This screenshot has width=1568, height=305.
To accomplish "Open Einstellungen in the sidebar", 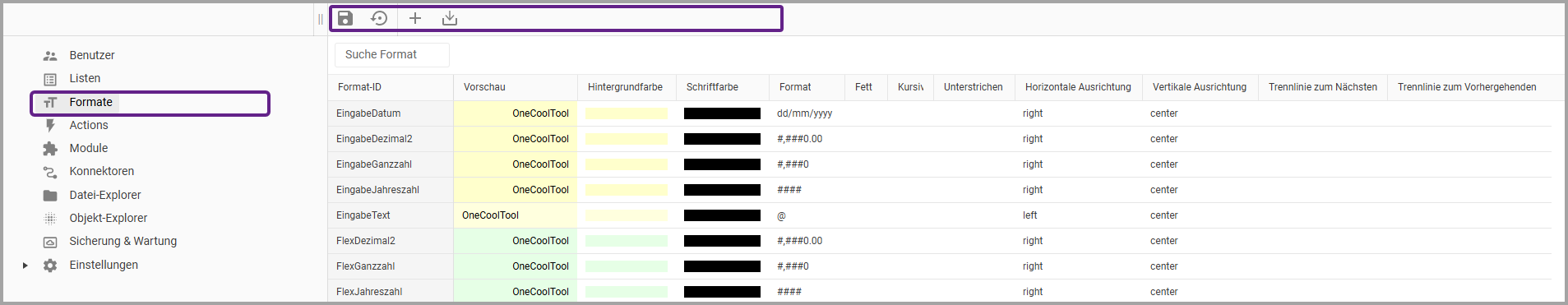I will pyautogui.click(x=104, y=265).
